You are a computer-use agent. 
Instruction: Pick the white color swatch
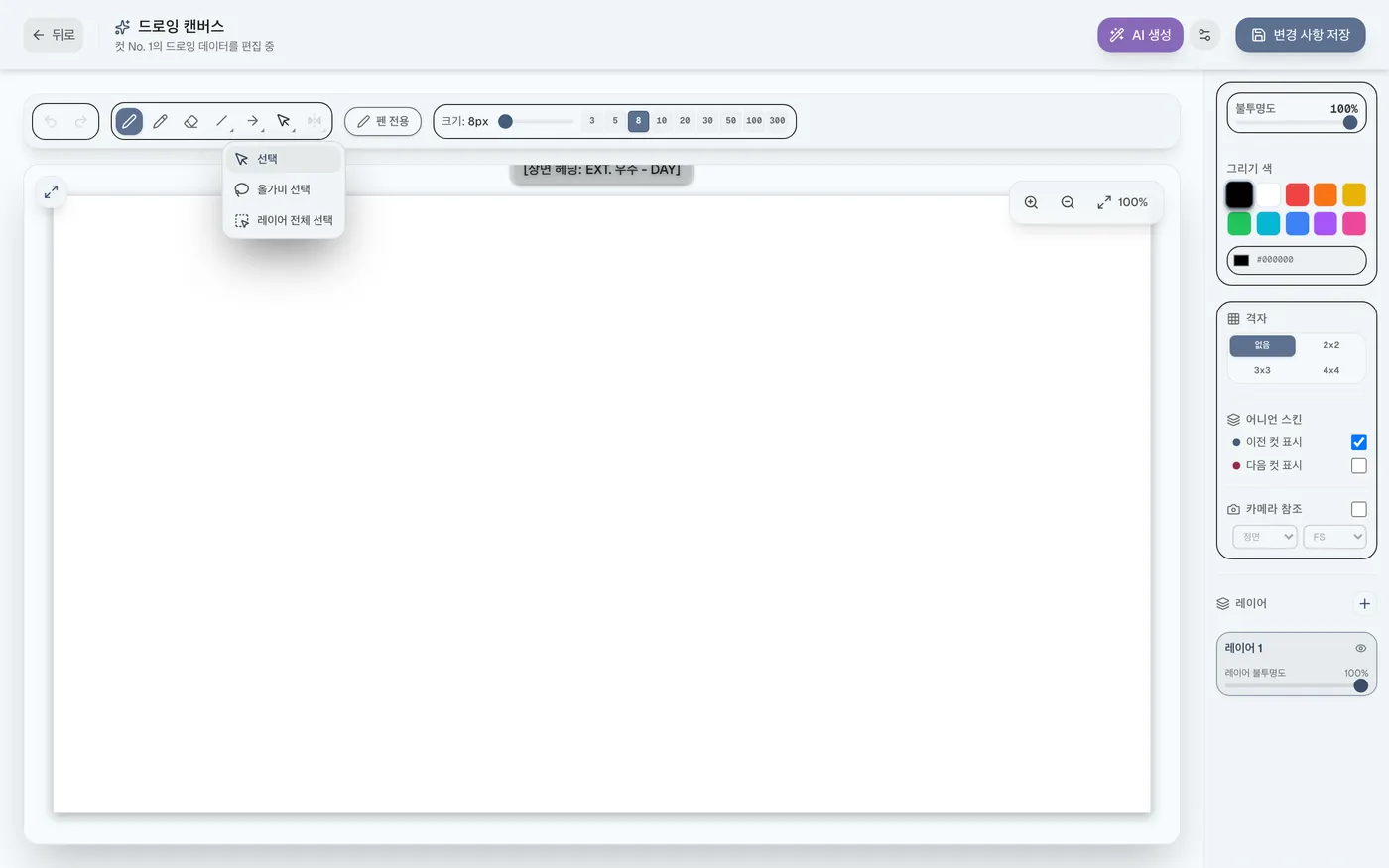coord(1268,194)
